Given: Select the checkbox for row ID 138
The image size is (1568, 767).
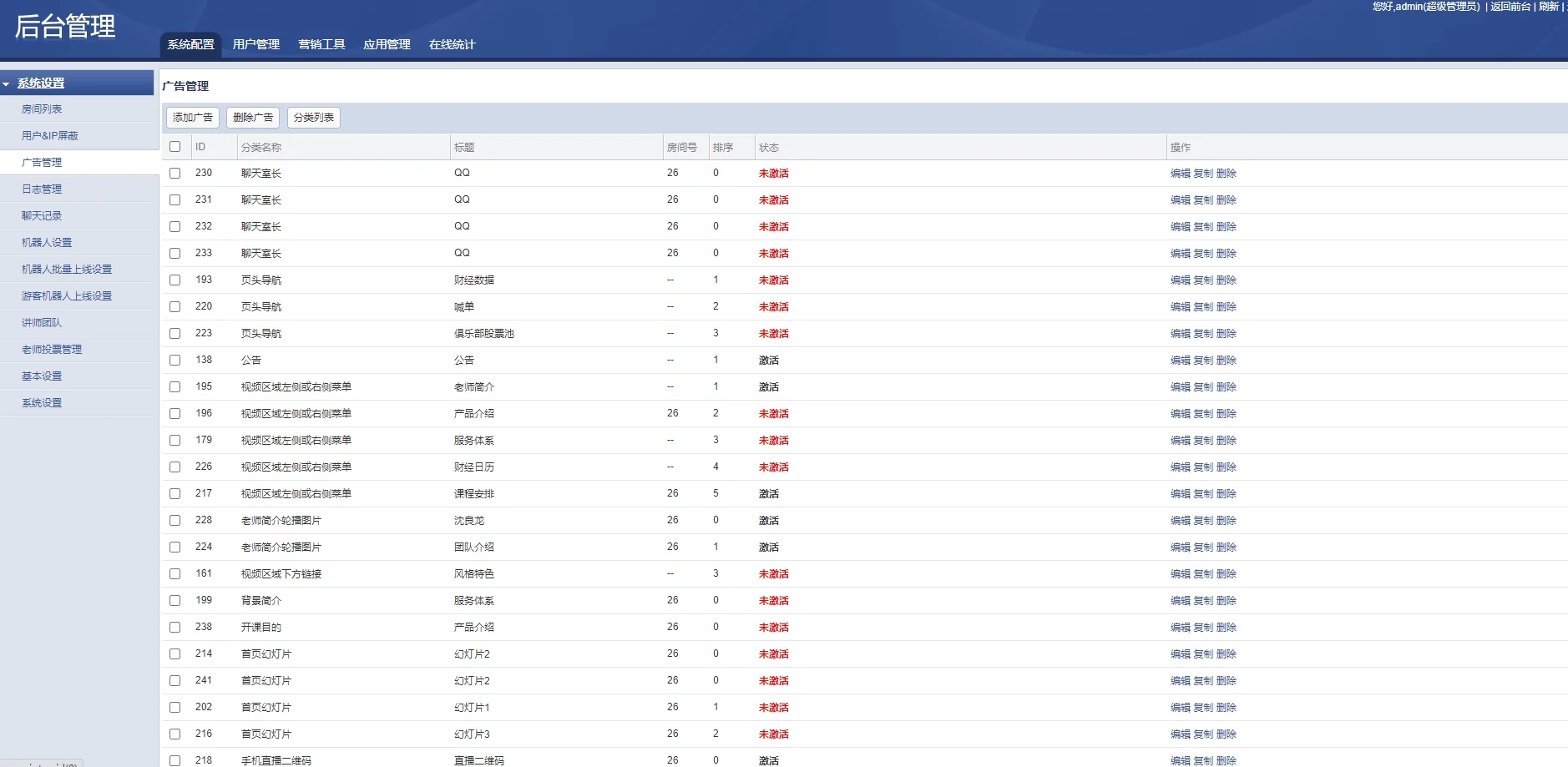Looking at the screenshot, I should (175, 361).
